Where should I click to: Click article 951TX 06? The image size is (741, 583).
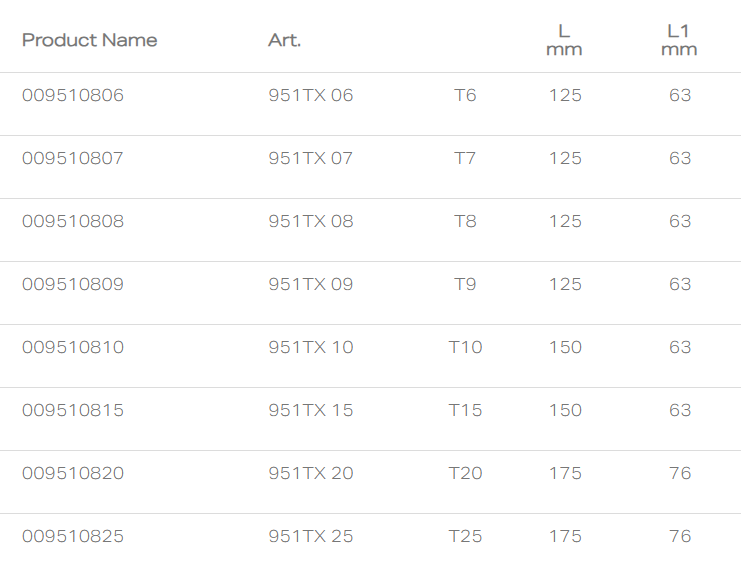point(310,95)
